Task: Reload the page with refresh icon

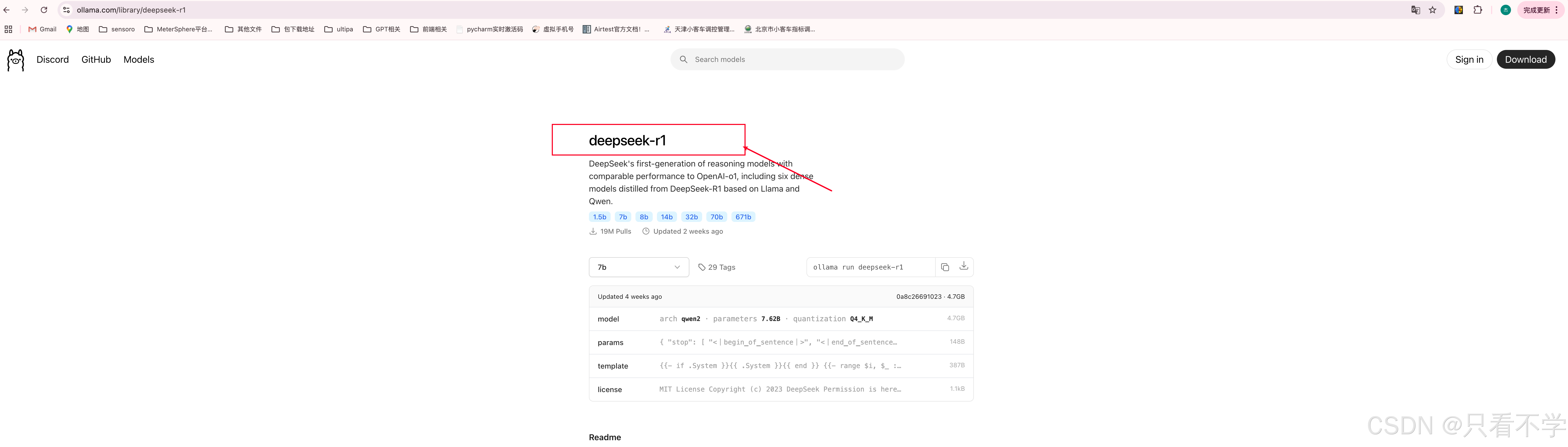Action: (44, 10)
